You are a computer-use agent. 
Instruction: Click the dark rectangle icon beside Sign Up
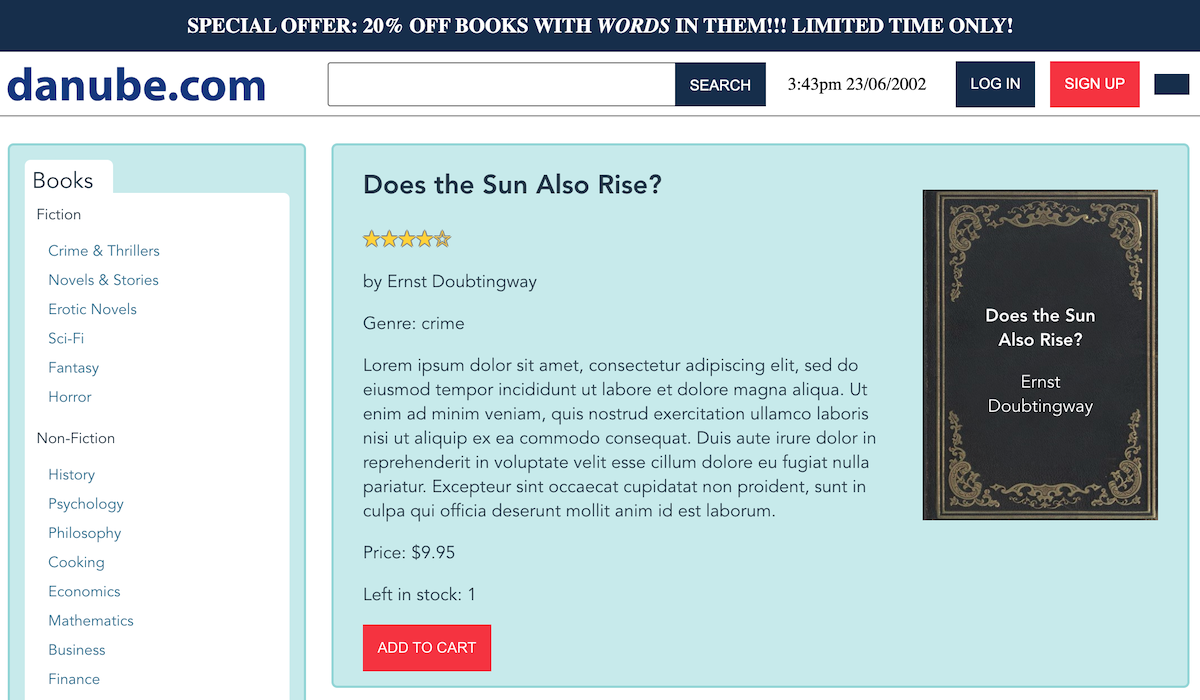pyautogui.click(x=1171, y=85)
